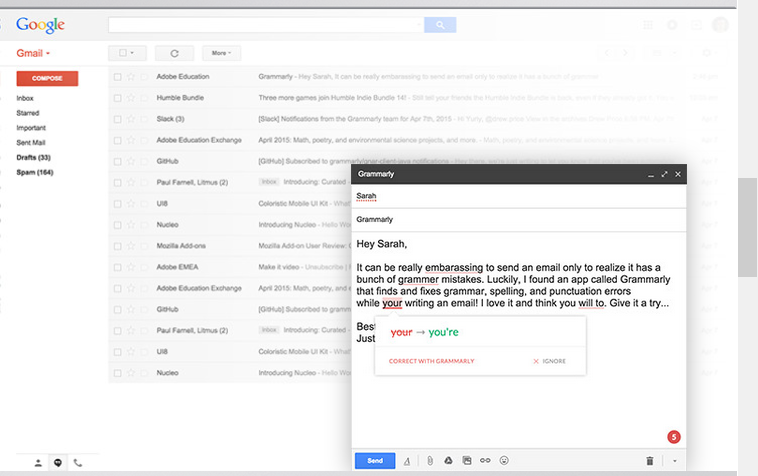
Task: Tick the first Adobe Education Exchange checkbox
Action: coord(117,140)
